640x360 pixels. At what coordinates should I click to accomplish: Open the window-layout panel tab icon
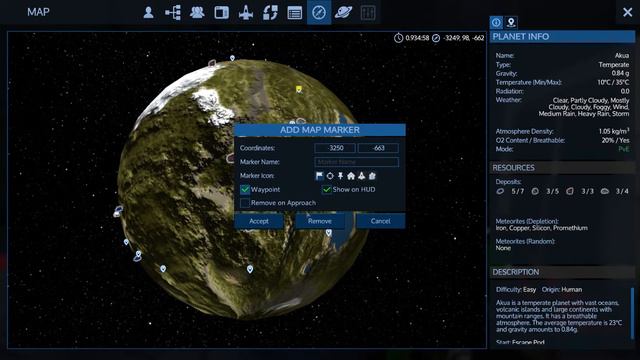pos(221,13)
